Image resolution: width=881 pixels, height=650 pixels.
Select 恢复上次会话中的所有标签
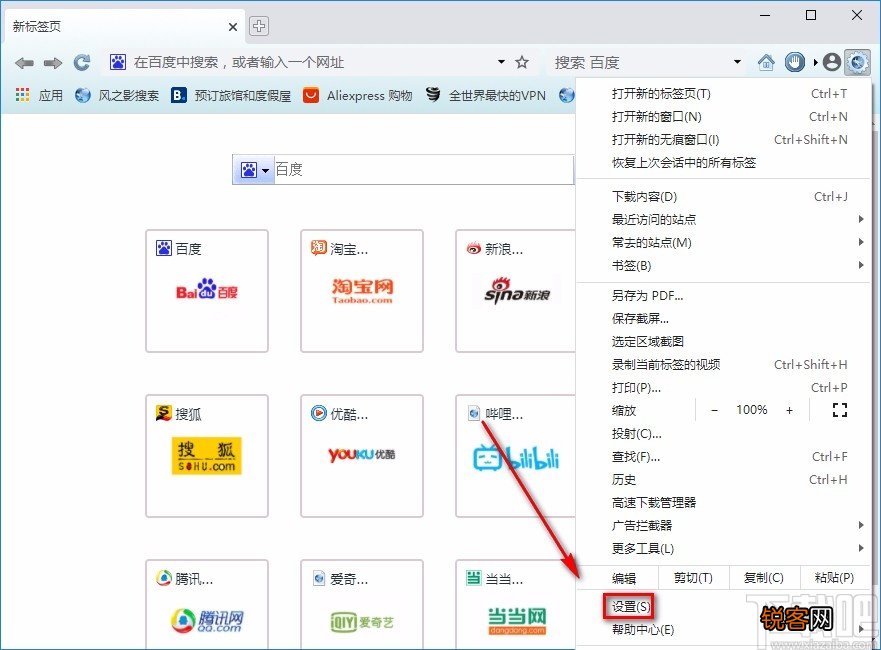click(724, 163)
